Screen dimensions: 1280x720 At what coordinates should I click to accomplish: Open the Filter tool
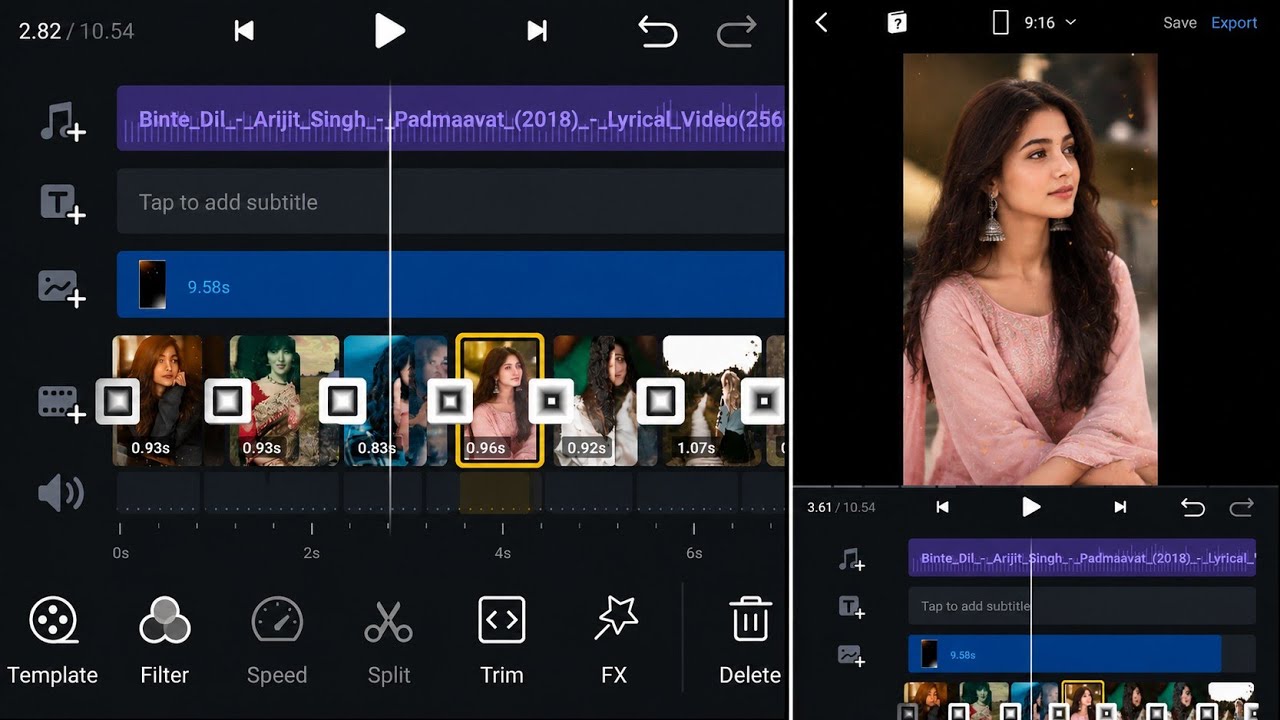165,641
